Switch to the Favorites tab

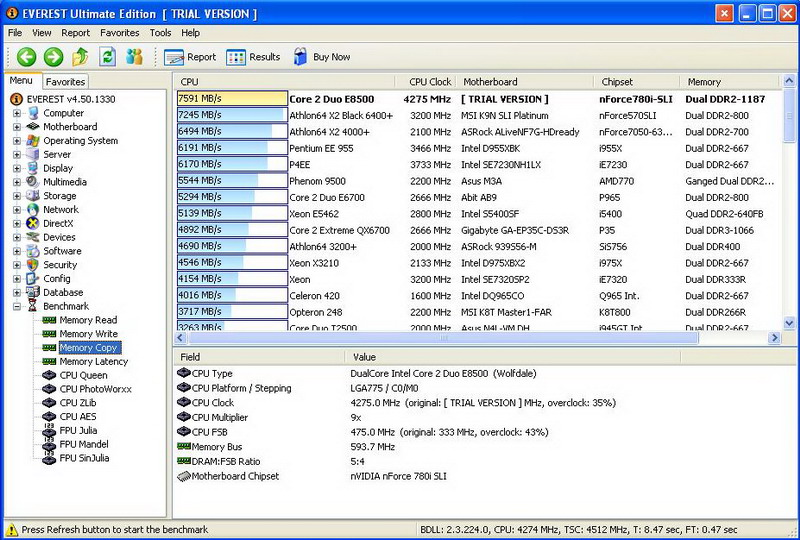[x=65, y=82]
